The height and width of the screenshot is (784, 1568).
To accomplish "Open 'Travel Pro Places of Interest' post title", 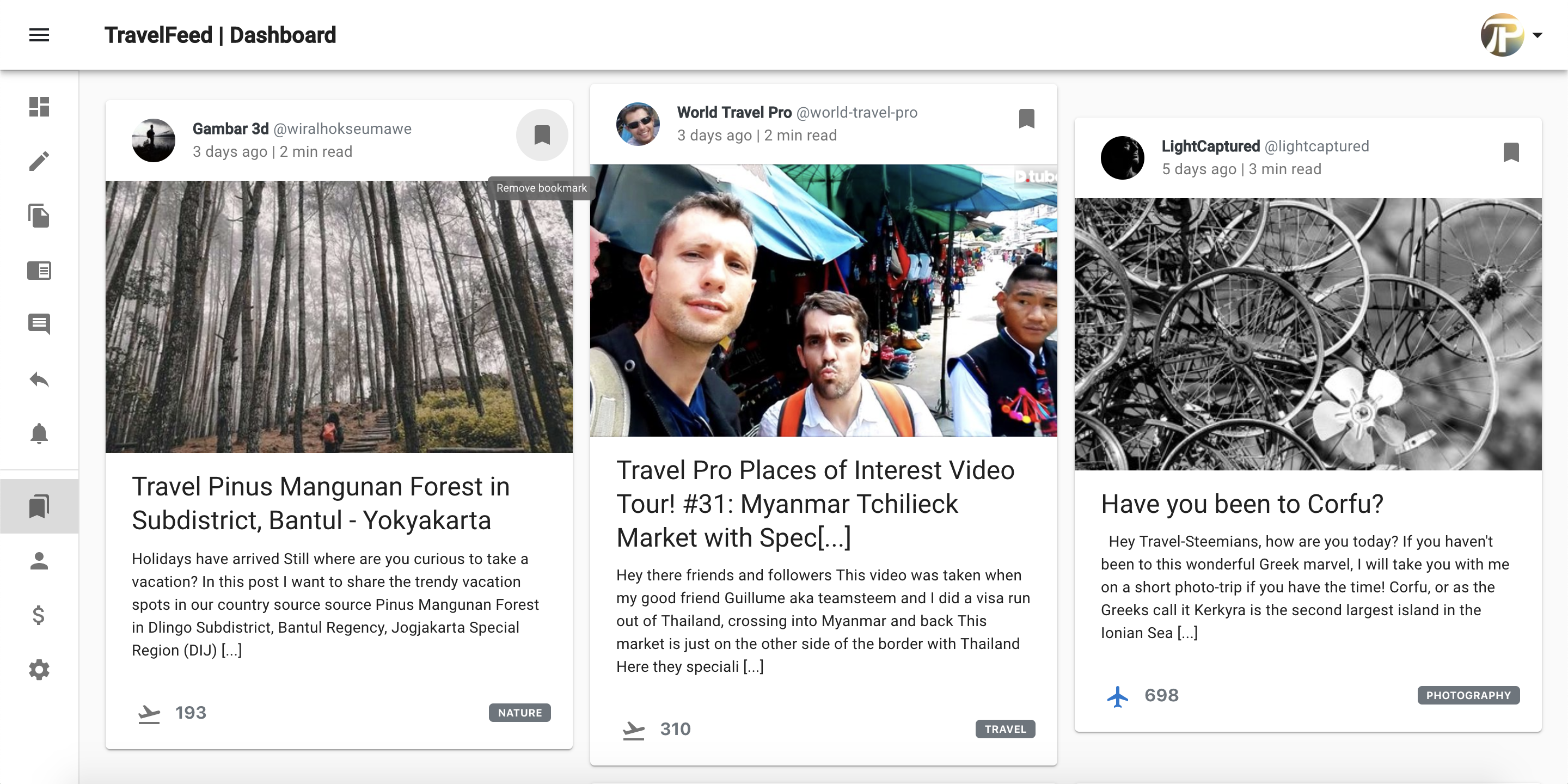I will [815, 504].
